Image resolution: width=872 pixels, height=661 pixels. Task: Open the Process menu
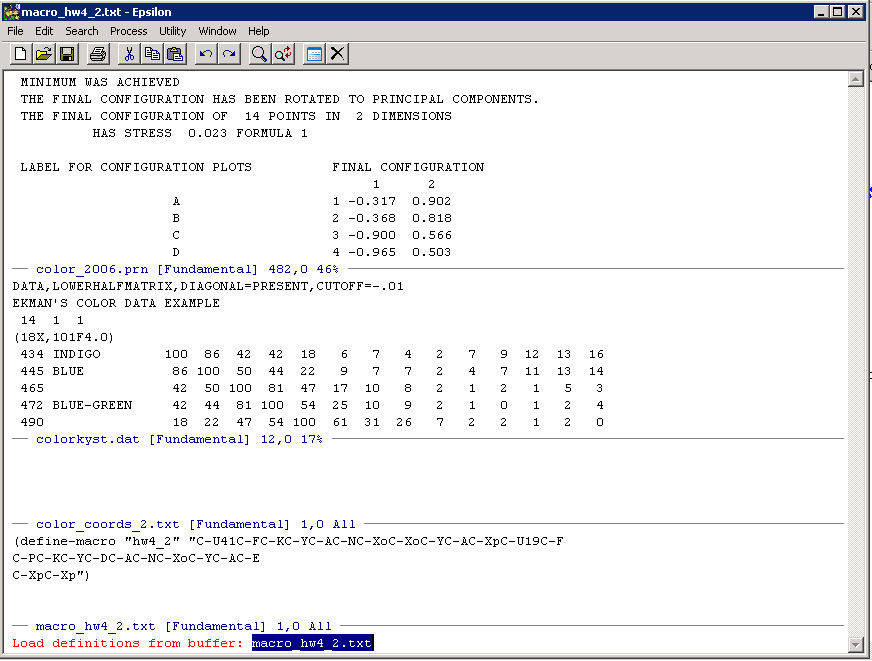(128, 31)
